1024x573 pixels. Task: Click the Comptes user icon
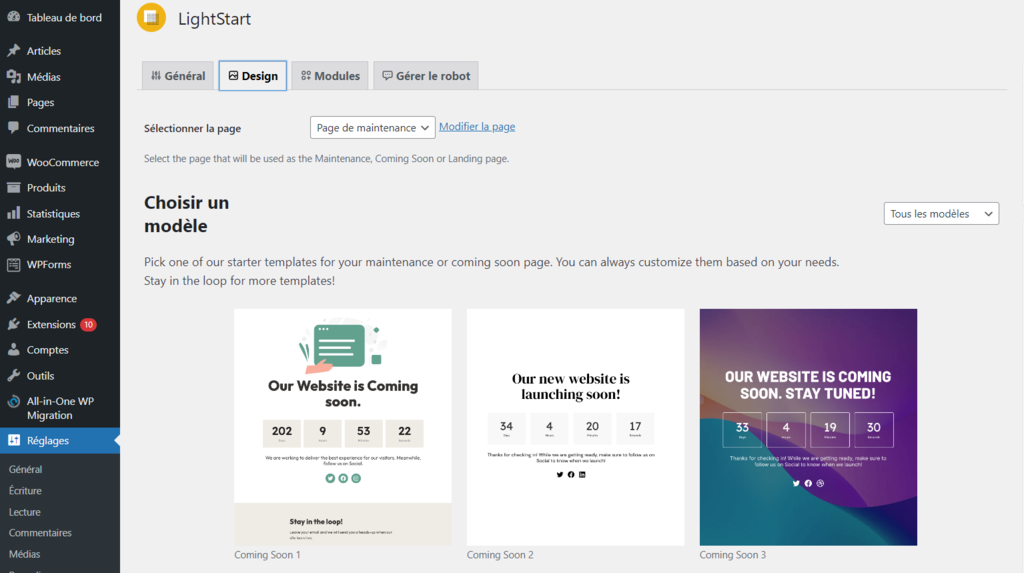(x=14, y=350)
